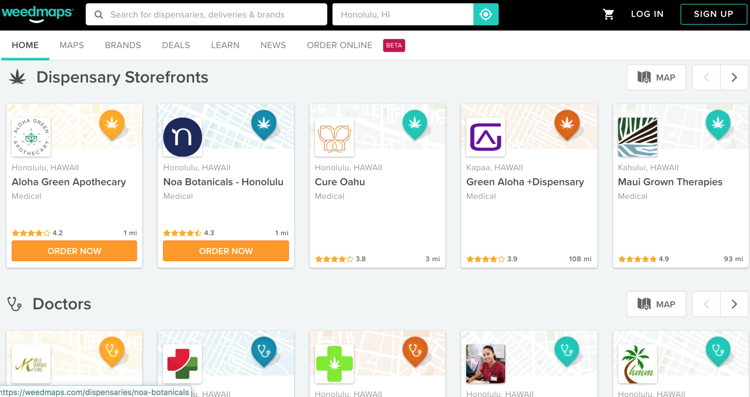Open the Aloha Green Apothecary logo
This screenshot has width=750, height=397.
pyautogui.click(x=31, y=137)
